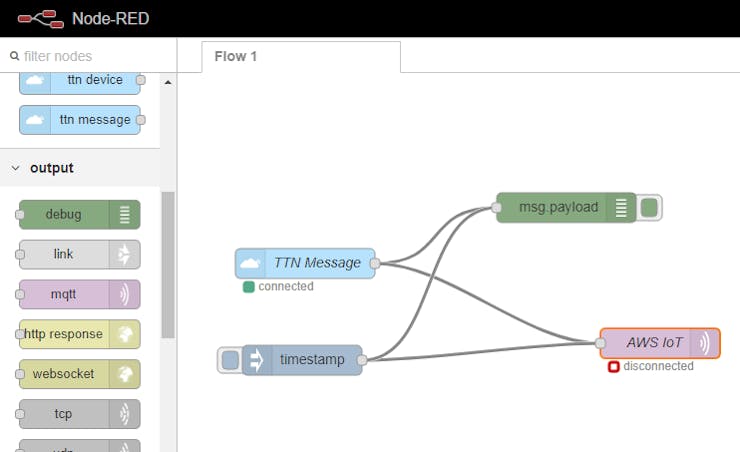The image size is (740, 452).
Task: Click the timestamp output port
Action: (x=362, y=360)
